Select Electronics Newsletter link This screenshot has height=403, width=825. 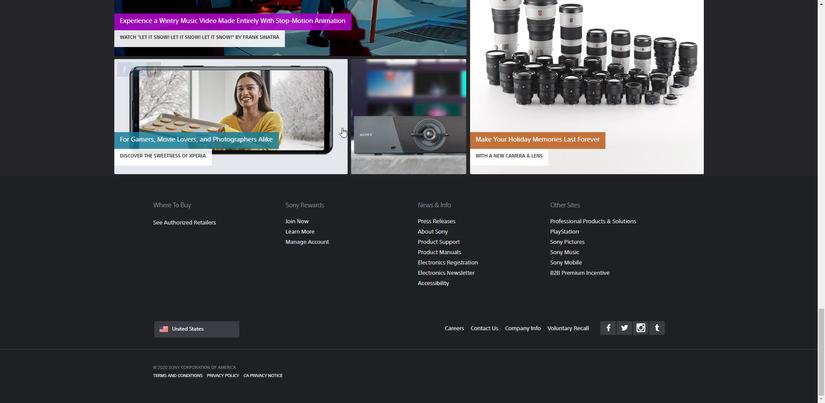pyautogui.click(x=446, y=273)
